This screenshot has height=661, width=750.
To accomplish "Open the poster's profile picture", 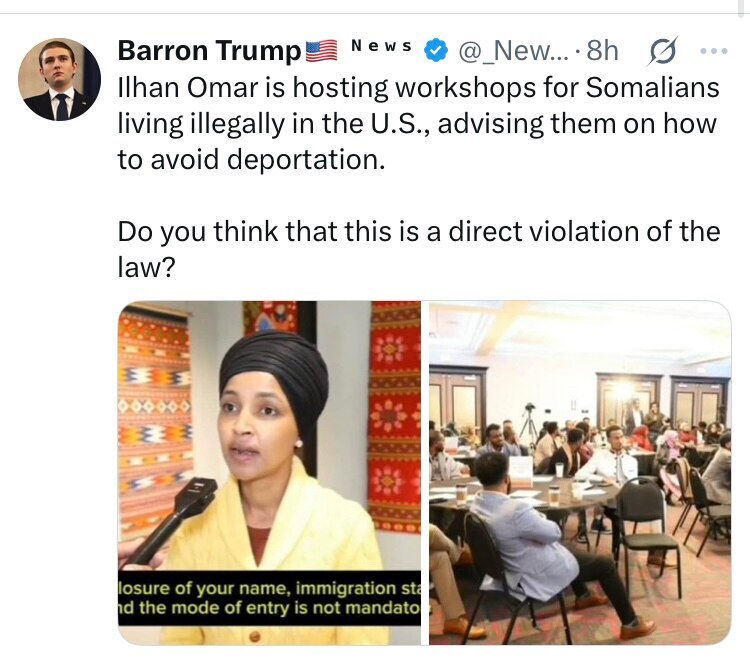I will tap(60, 79).
